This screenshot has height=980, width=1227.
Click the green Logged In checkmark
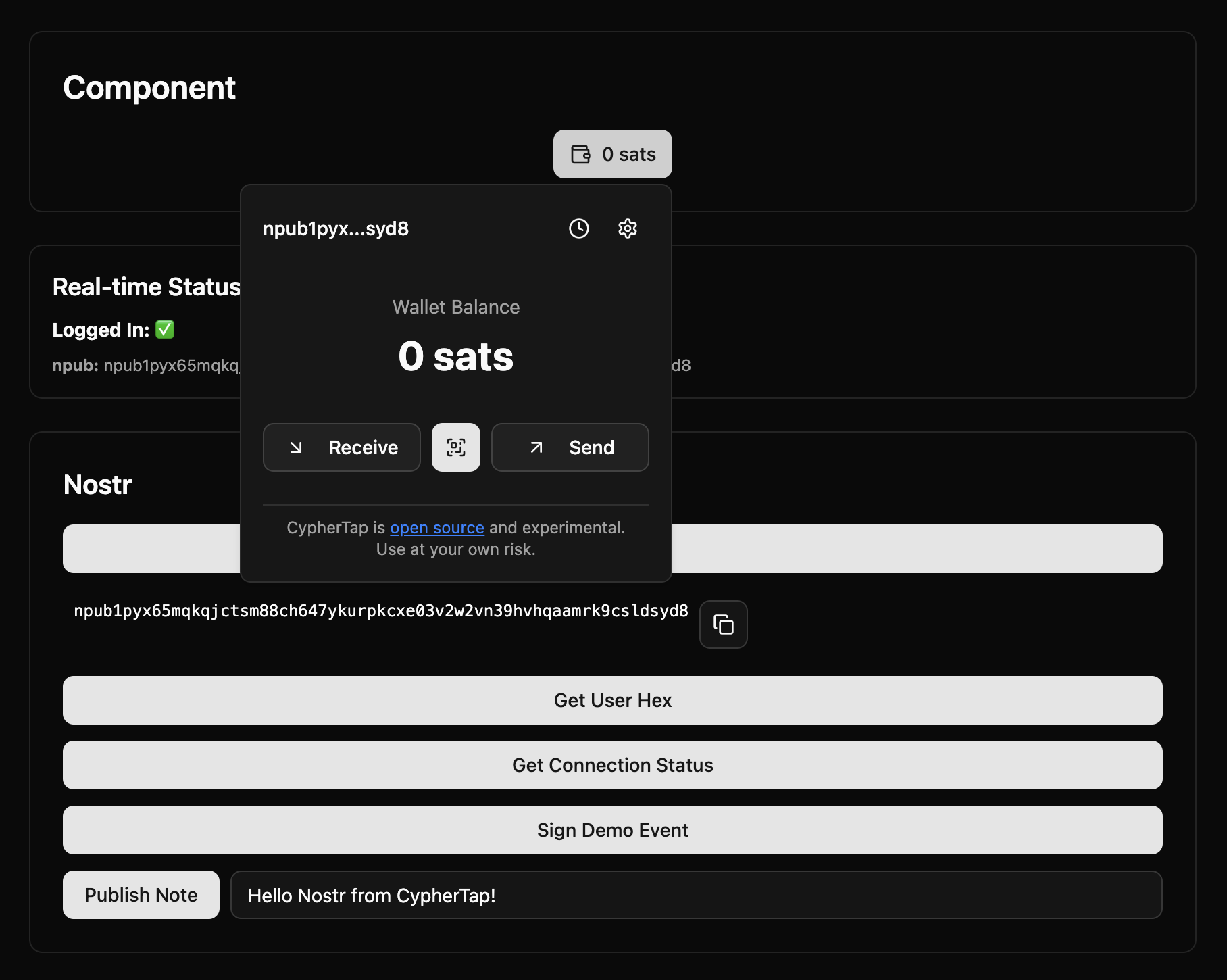165,329
